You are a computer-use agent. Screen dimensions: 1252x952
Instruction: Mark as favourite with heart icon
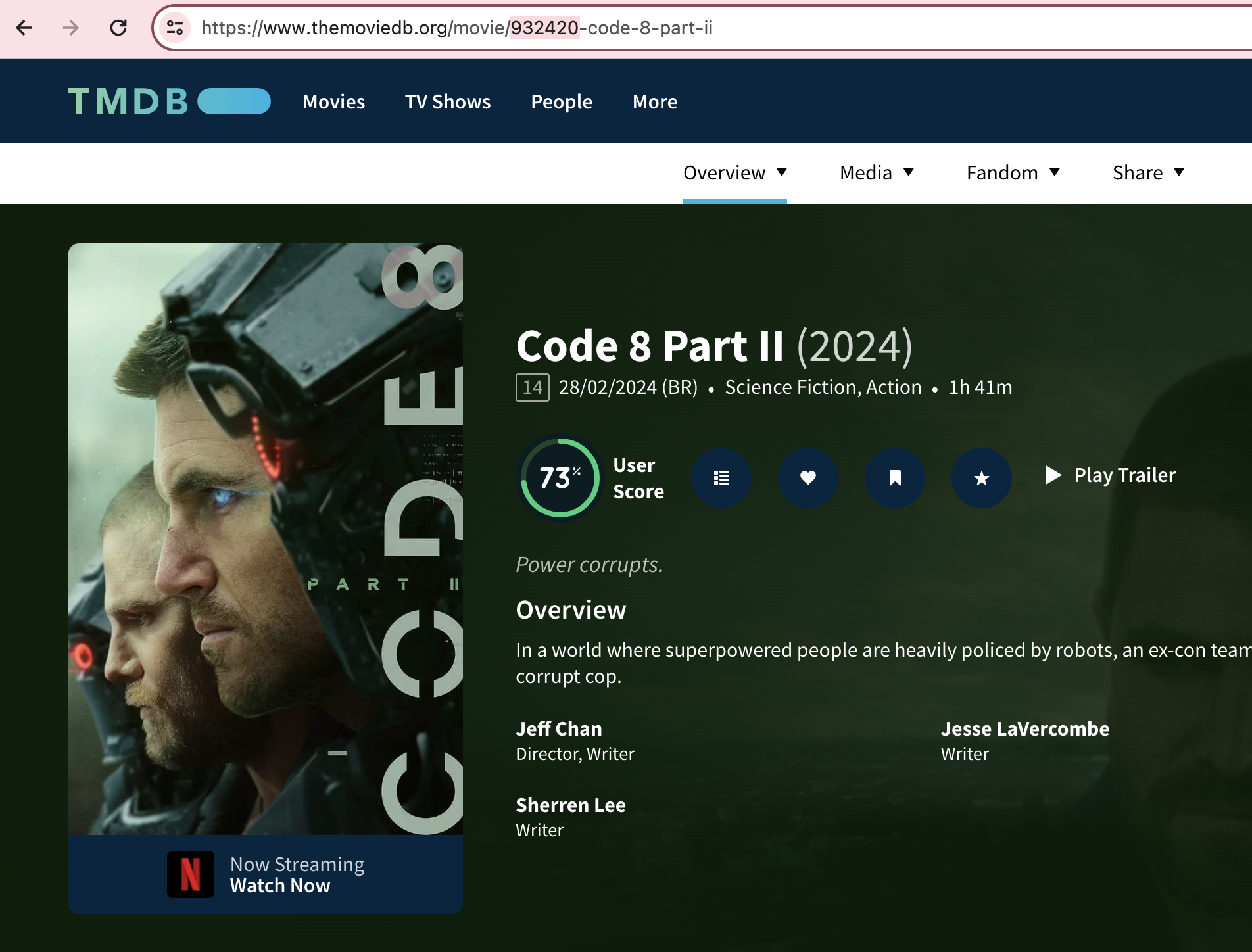click(x=808, y=478)
